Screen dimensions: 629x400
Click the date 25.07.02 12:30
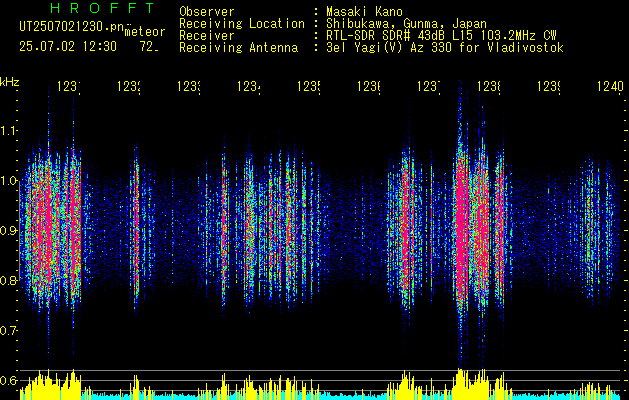[68, 47]
